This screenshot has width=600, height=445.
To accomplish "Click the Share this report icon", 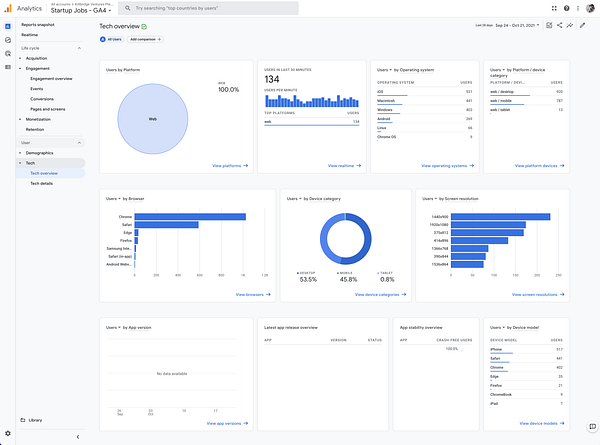I will (x=560, y=25).
